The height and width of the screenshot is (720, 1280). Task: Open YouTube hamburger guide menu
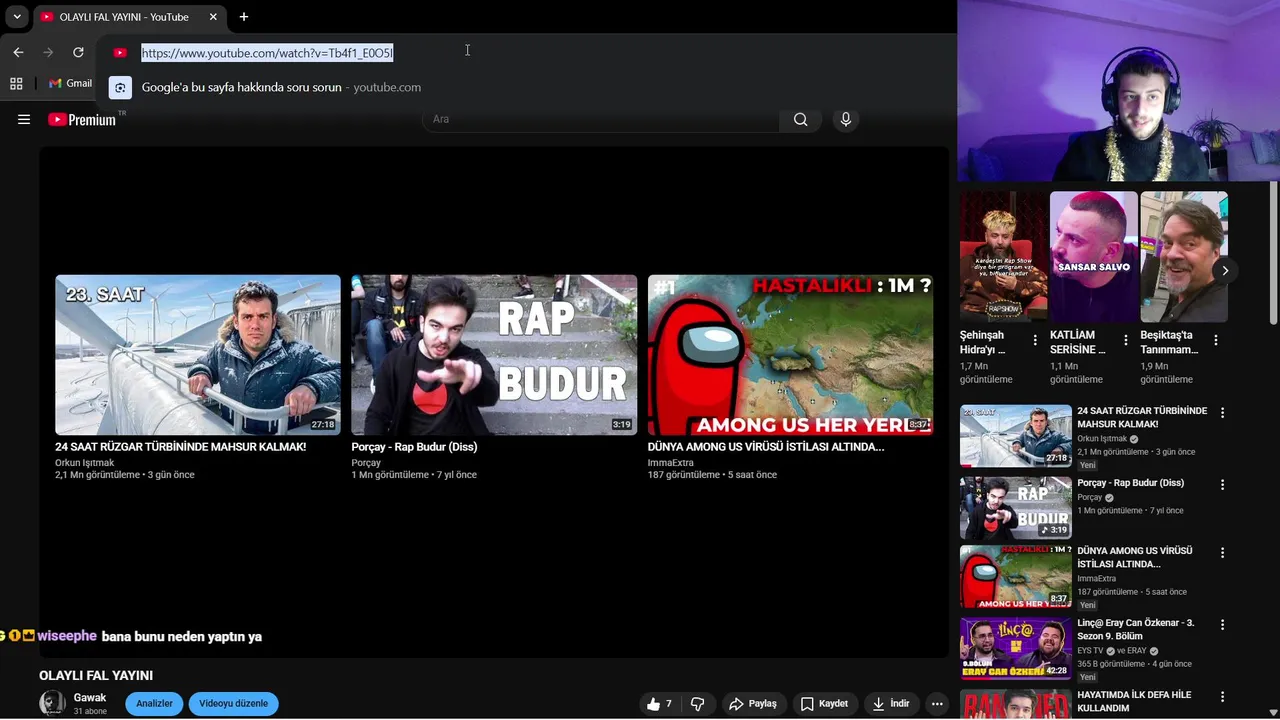[24, 119]
